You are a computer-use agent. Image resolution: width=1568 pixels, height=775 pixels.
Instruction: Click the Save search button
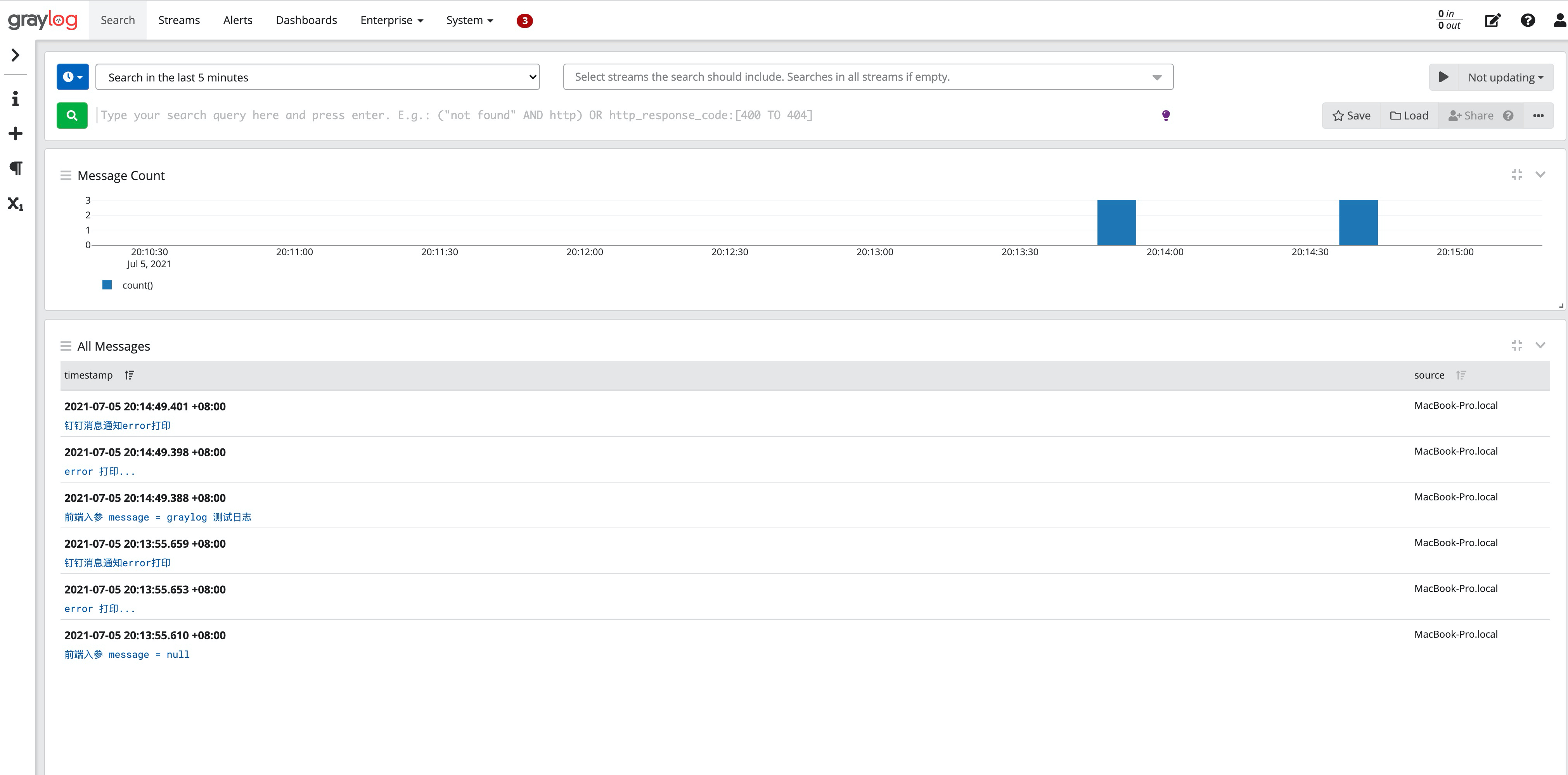1351,115
